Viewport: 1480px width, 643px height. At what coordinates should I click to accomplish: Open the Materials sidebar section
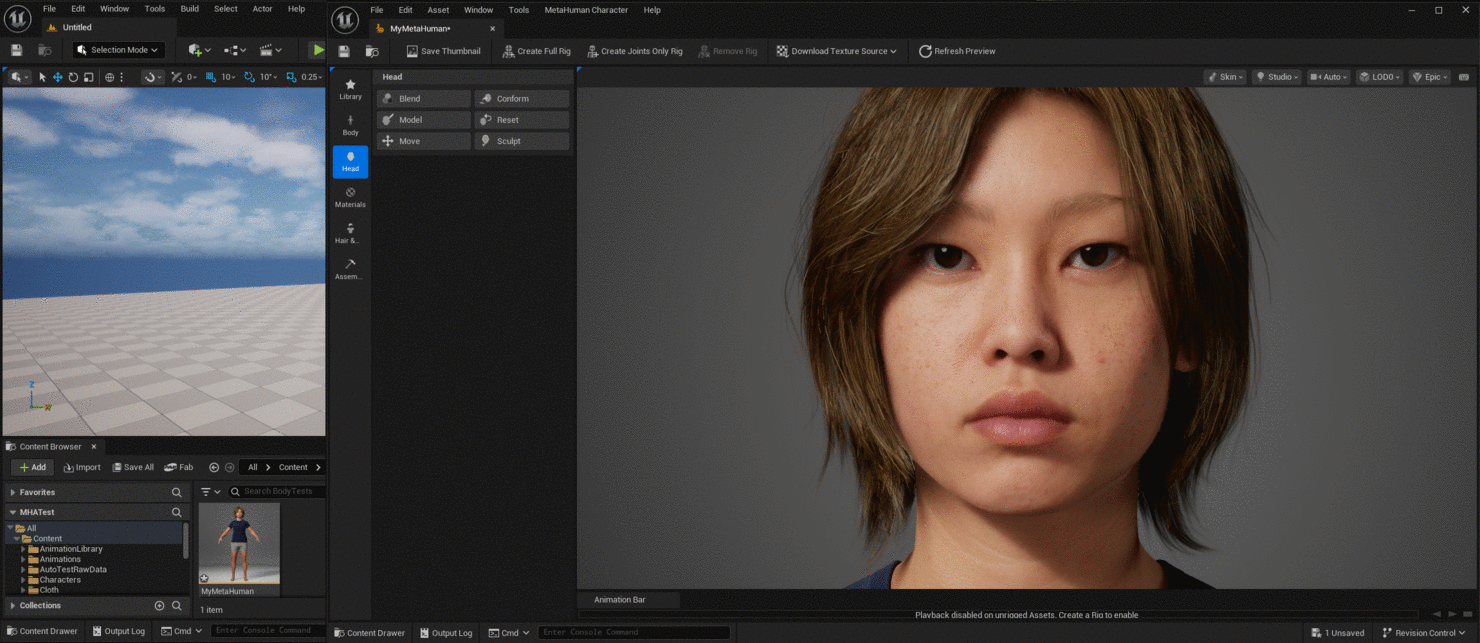click(350, 197)
